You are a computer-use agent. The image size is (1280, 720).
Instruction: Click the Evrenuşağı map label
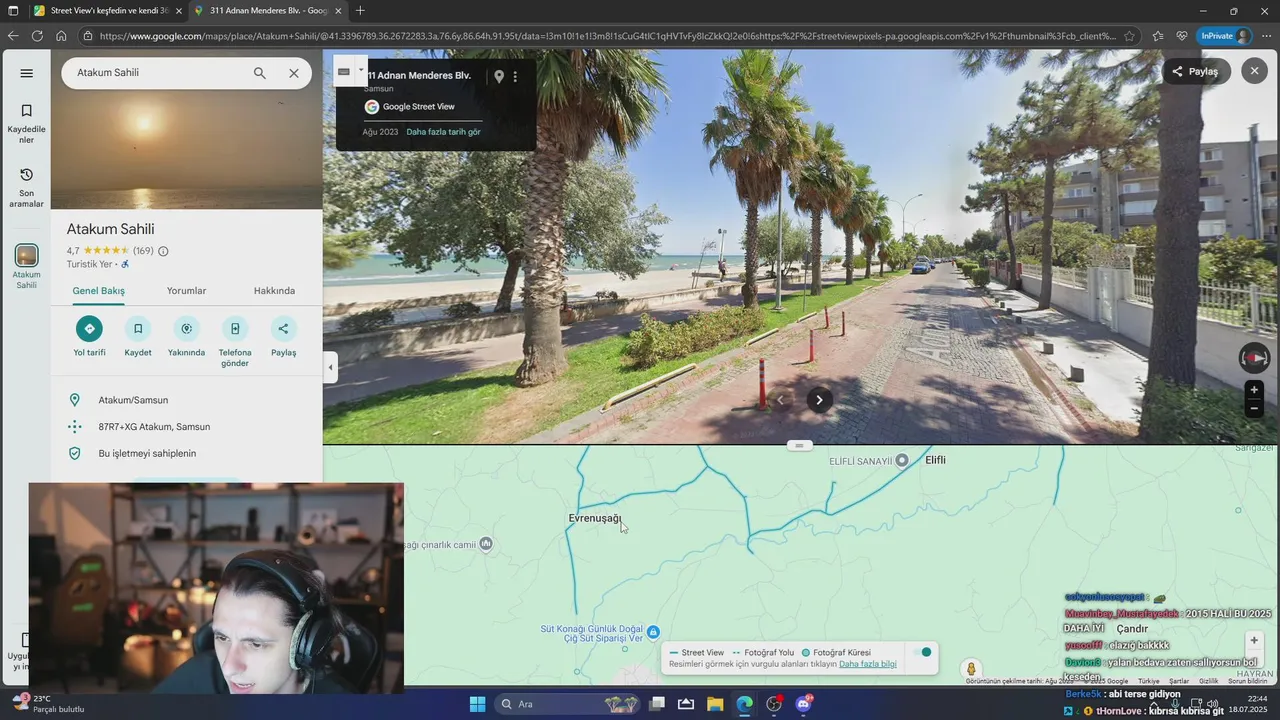coord(595,518)
